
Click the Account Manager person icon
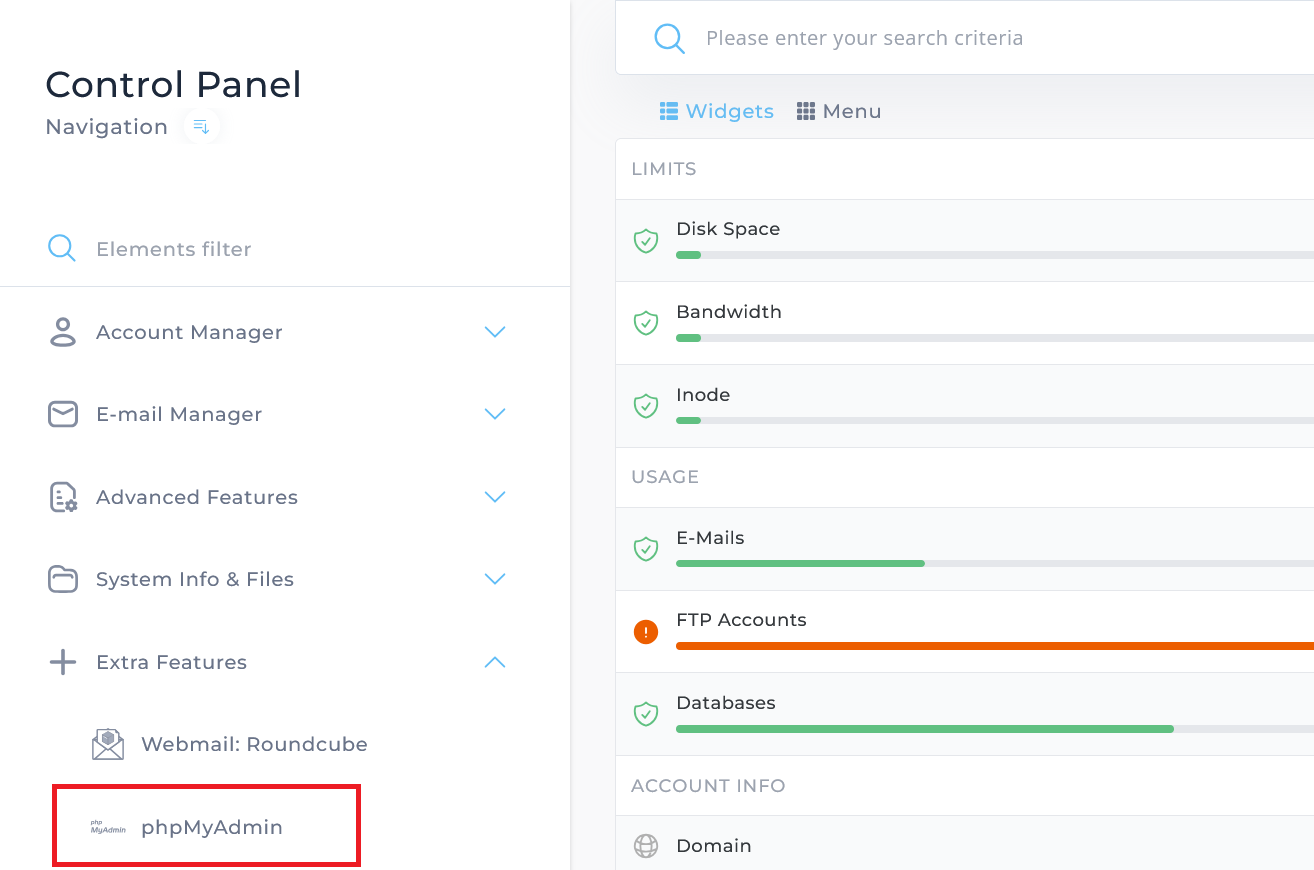63,332
